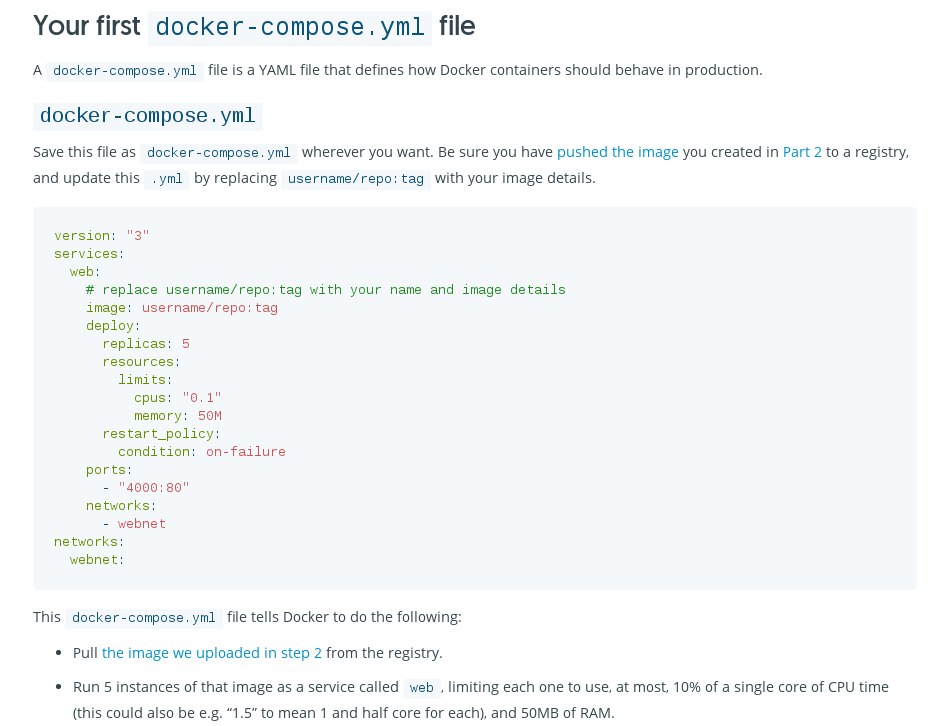Click the restart_policy: key
The image size is (948, 726).
(161, 434)
